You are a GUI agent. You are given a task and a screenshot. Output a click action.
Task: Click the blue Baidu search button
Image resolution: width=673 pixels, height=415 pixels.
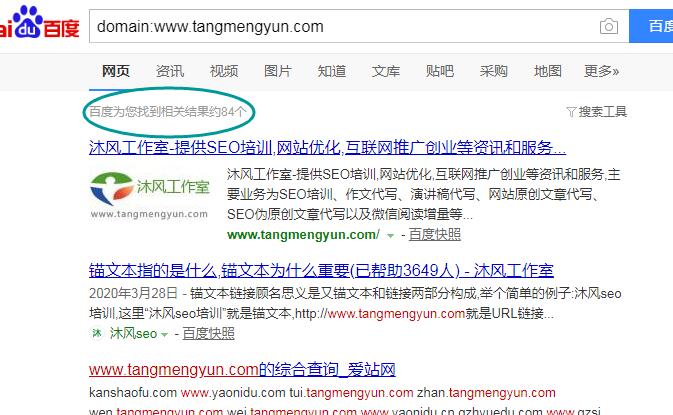[x=651, y=26]
